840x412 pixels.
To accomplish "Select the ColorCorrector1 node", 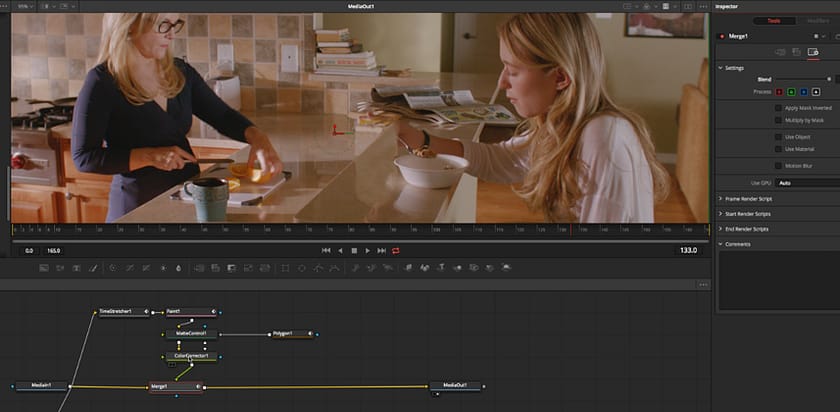I will (191, 356).
